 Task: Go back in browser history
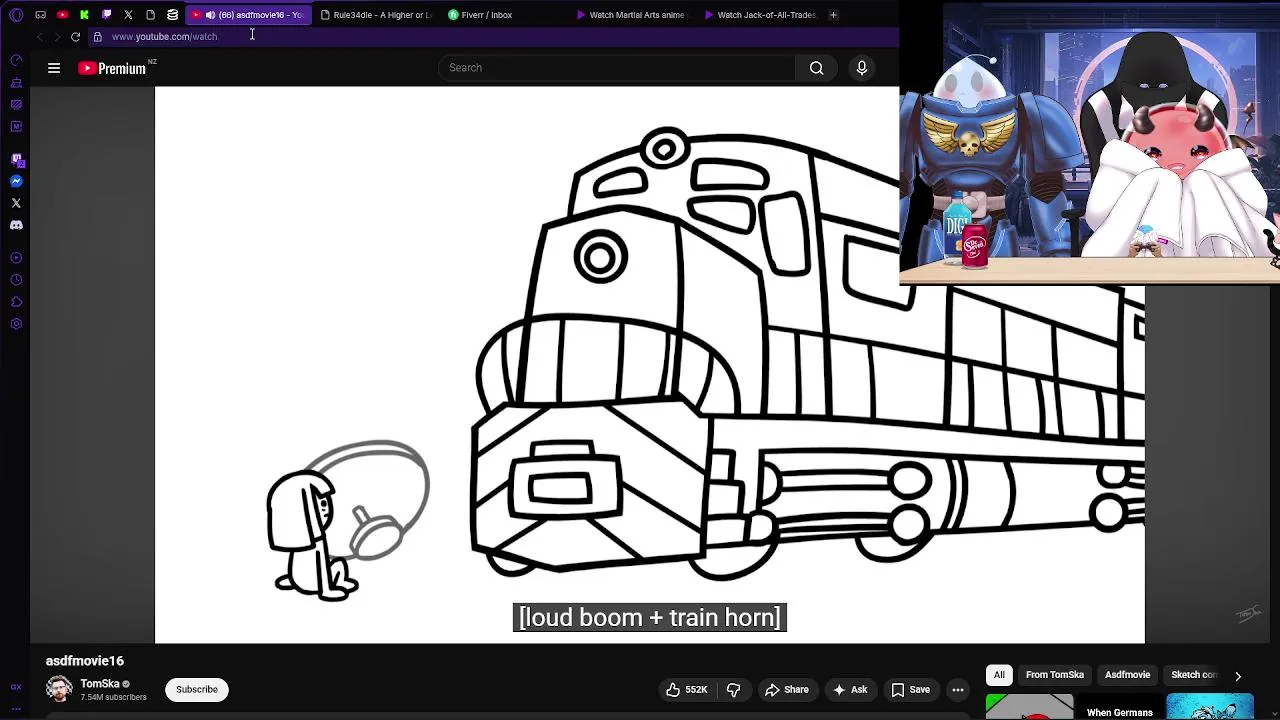click(40, 37)
